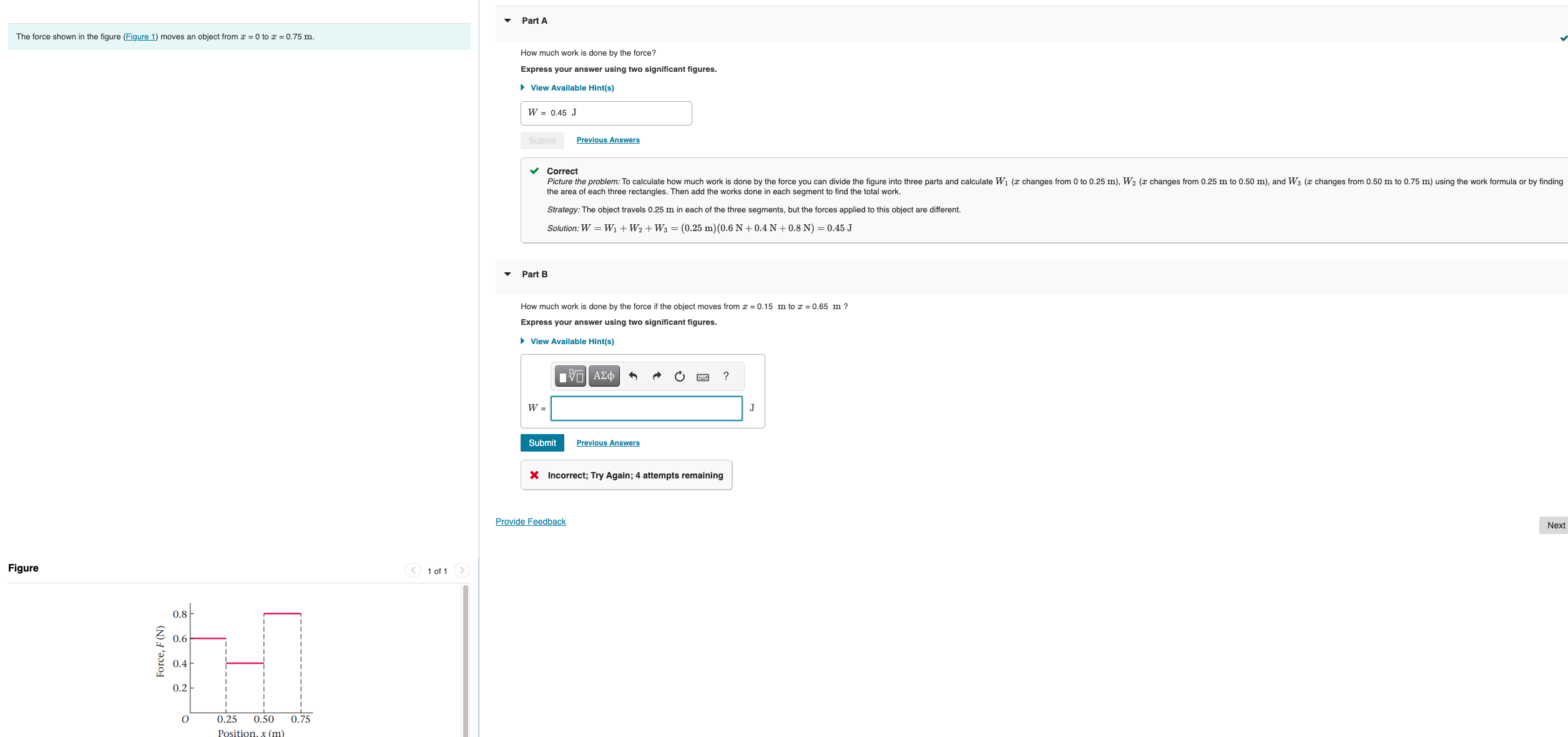Click the Provide Feedback link
This screenshot has height=737, width=1568.
(x=530, y=522)
